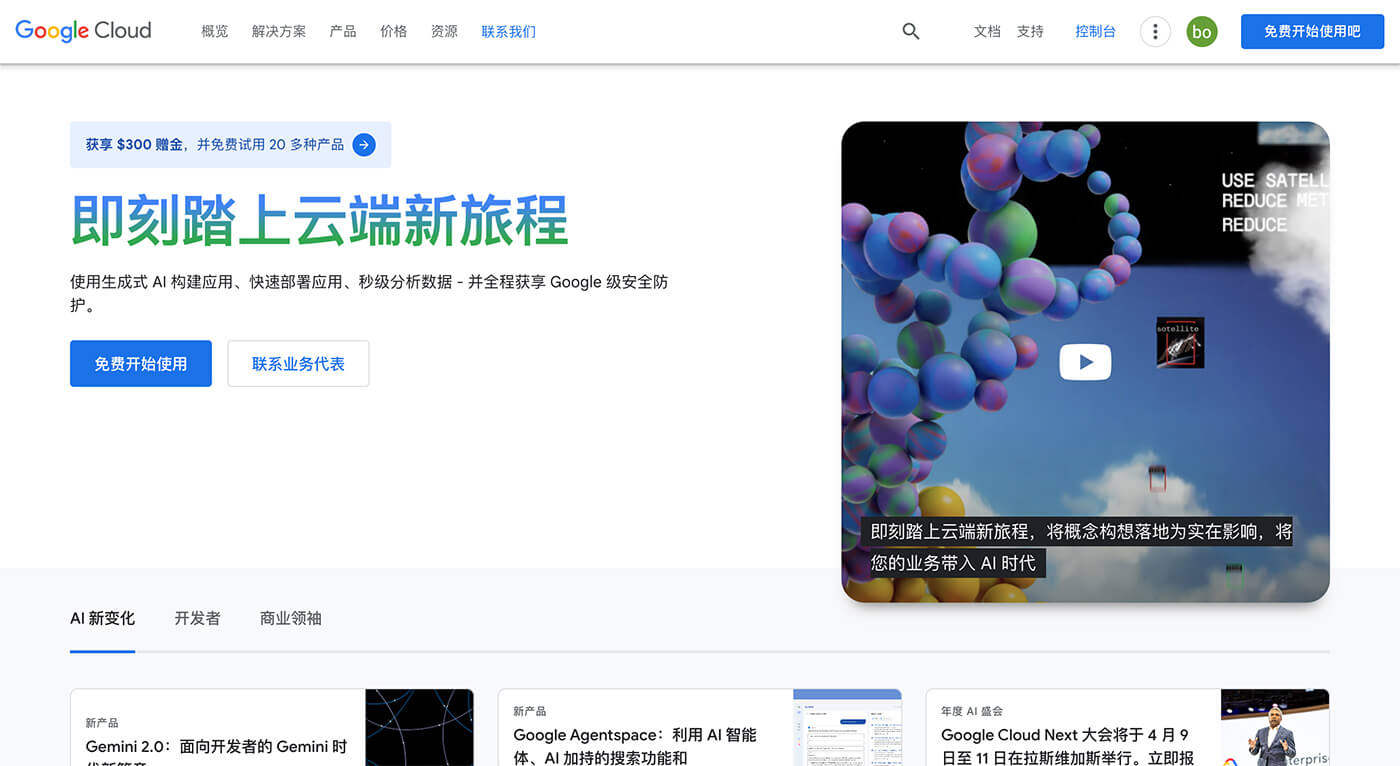
Task: Open the 资源 menu
Action: pyautogui.click(x=444, y=32)
